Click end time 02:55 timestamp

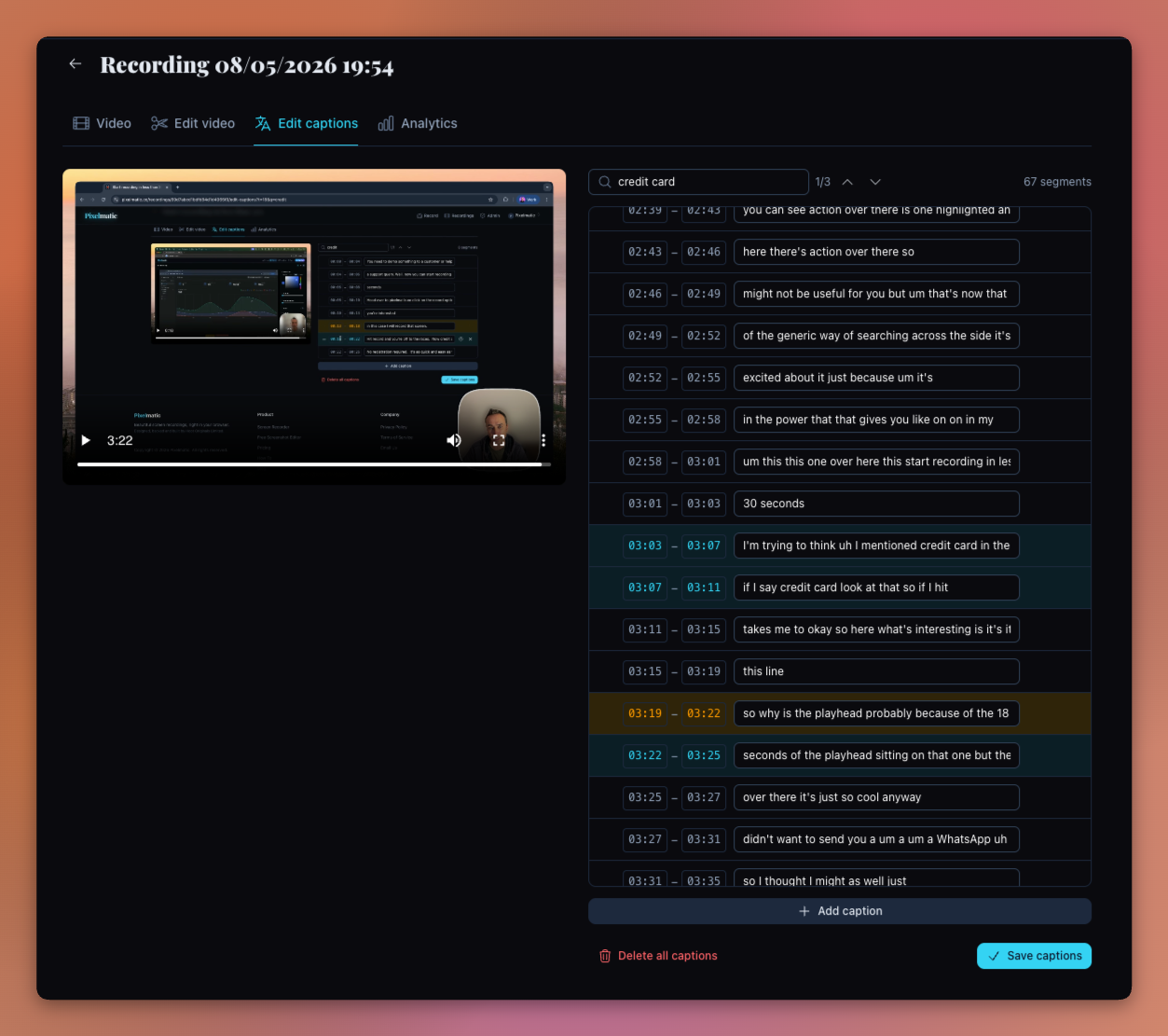pyautogui.click(x=704, y=378)
